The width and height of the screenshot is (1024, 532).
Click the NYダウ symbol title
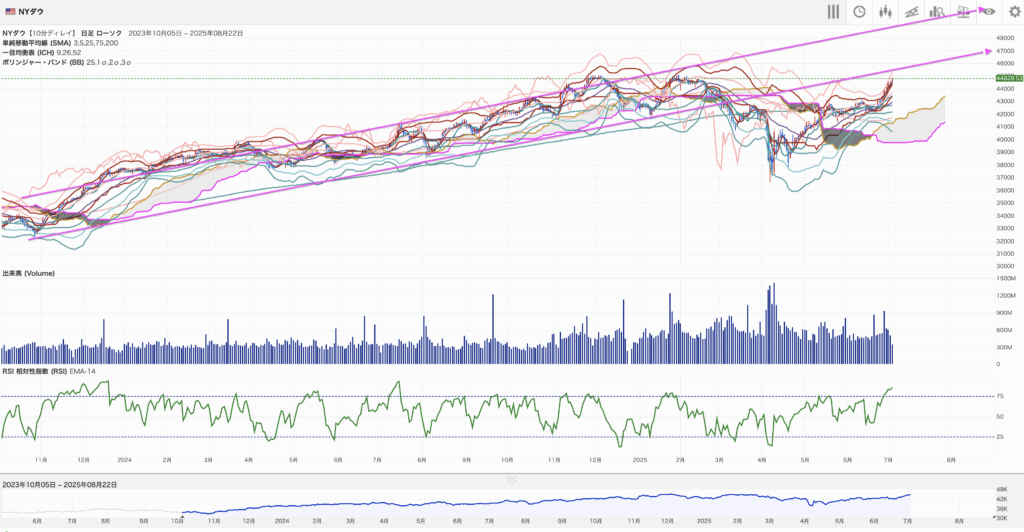pos(31,11)
